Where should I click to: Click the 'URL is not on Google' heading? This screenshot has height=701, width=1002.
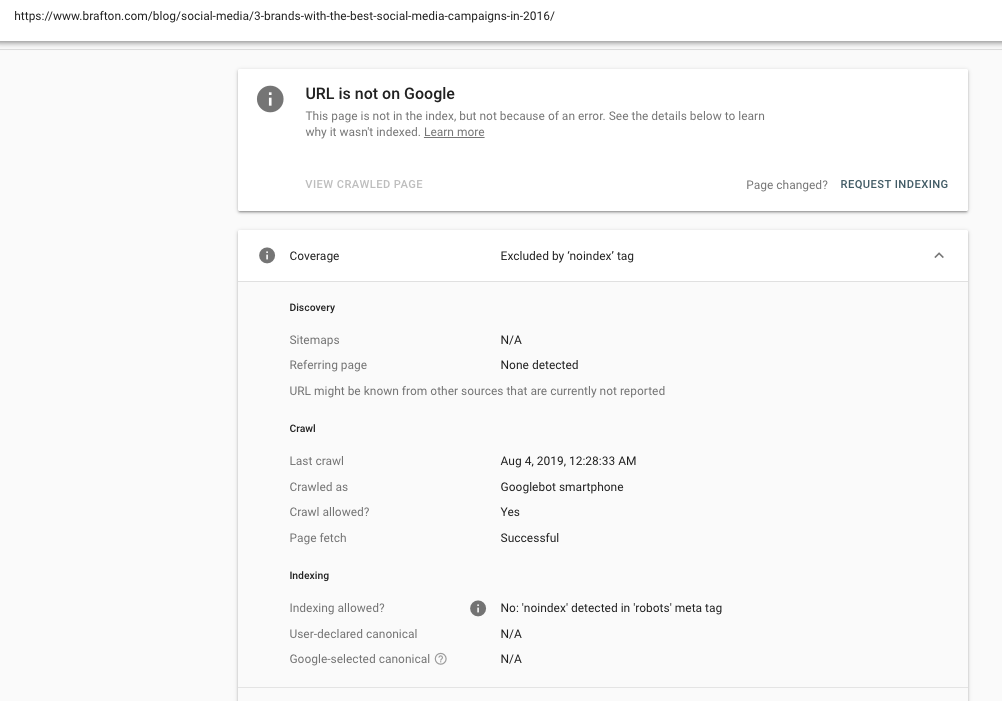380,94
